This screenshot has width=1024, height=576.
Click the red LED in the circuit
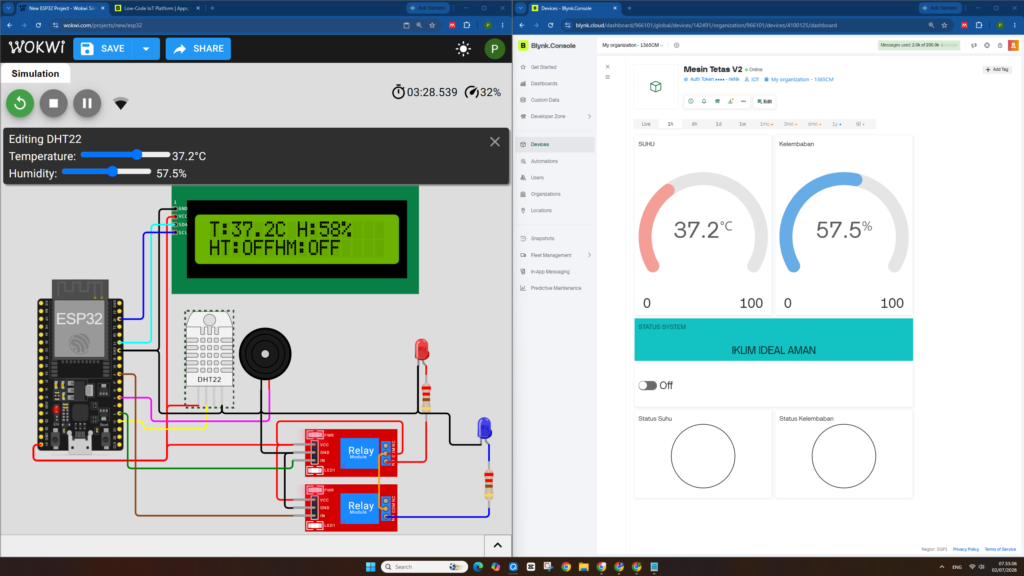tap(422, 349)
